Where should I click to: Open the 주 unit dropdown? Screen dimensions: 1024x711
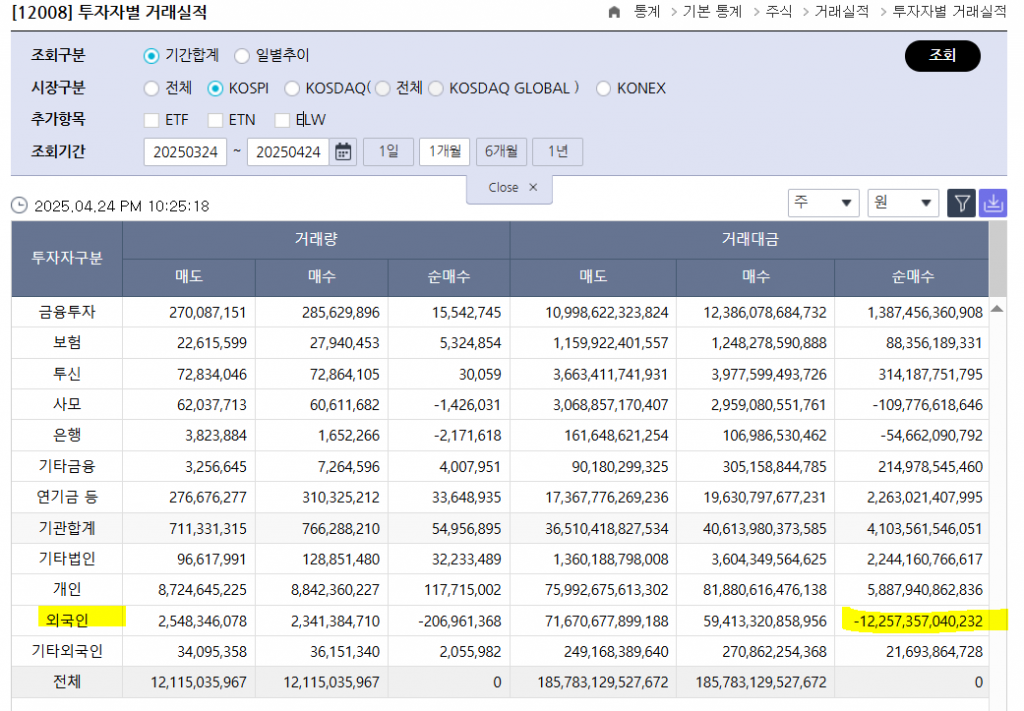coord(823,203)
